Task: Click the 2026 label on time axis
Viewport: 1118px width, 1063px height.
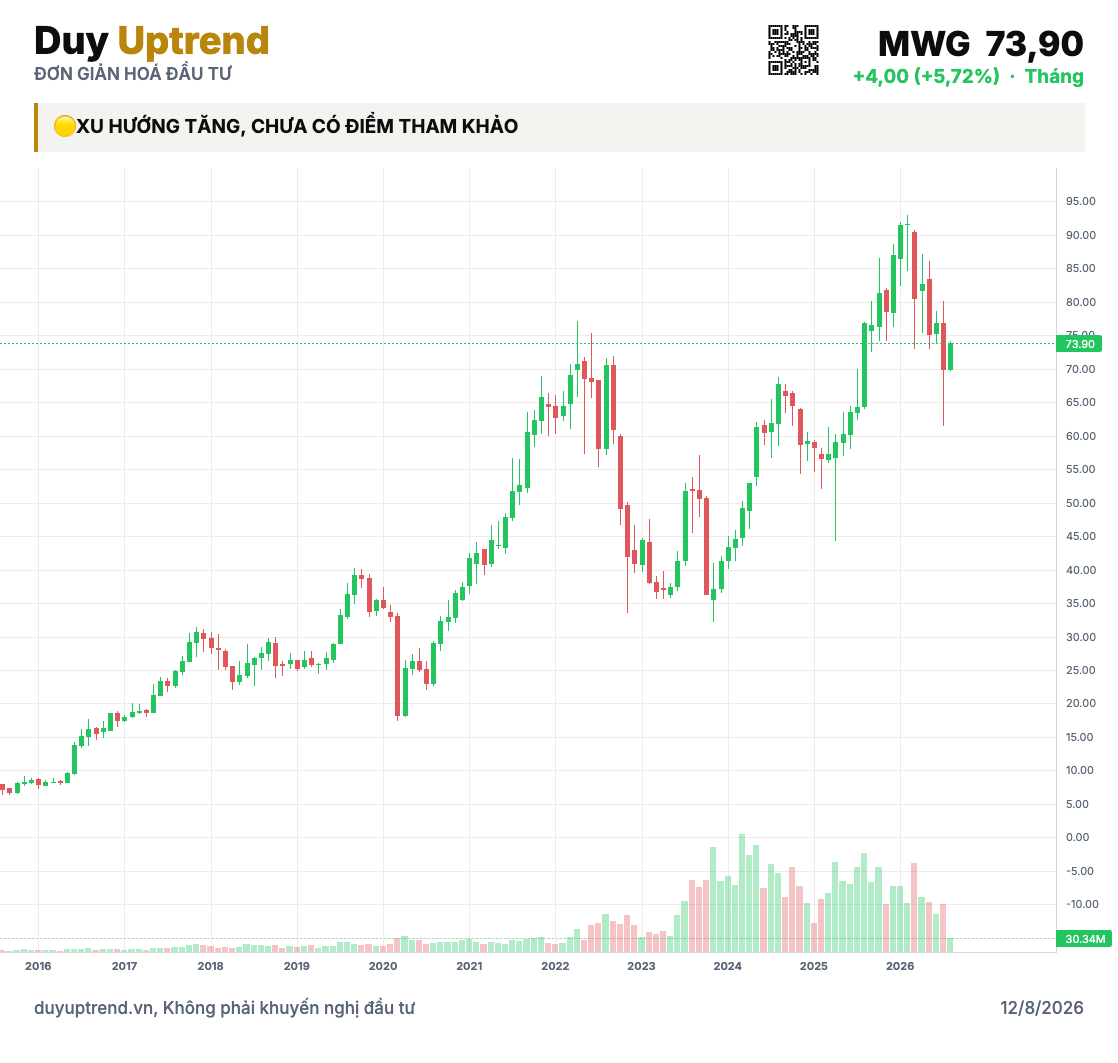Action: [900, 966]
